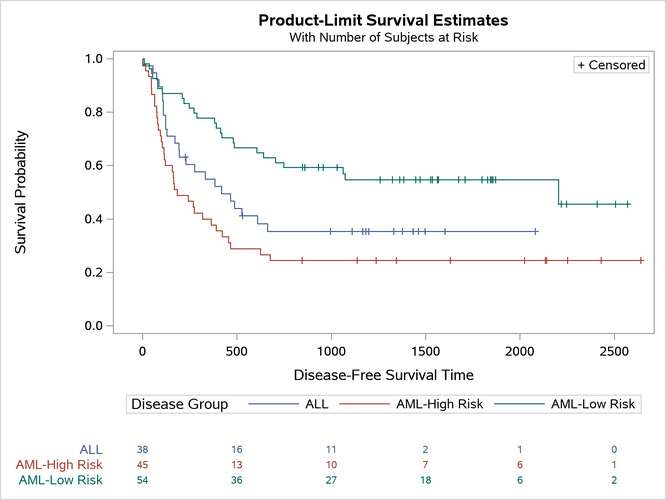Click the 'Disease-Free Survival Time' x-axis label

384,374
